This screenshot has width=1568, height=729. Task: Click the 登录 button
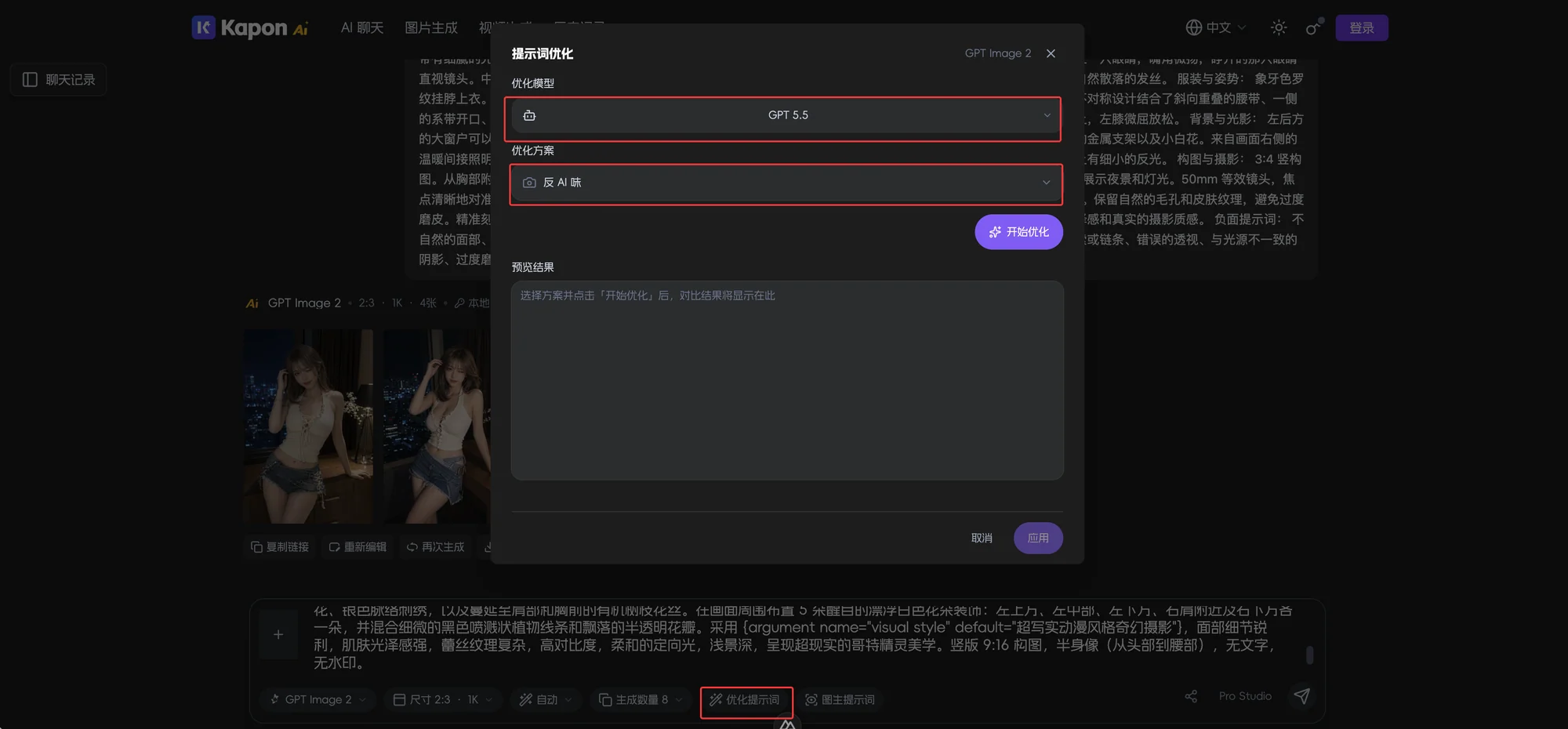click(1362, 27)
